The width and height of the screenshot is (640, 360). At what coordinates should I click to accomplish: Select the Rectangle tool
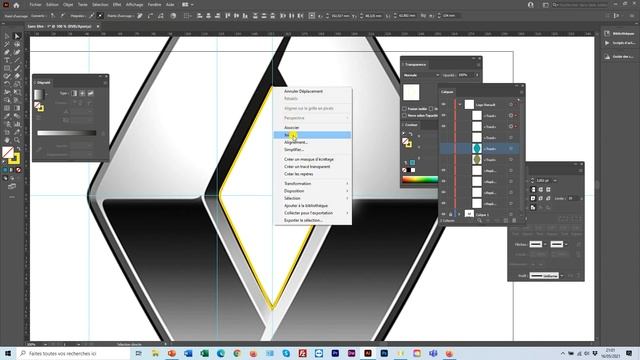click(7, 68)
